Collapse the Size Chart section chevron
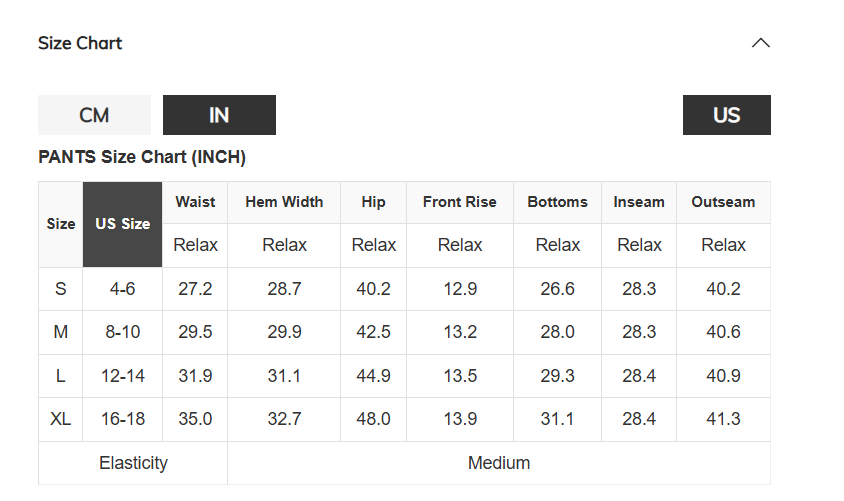The height and width of the screenshot is (501, 844). 761,43
